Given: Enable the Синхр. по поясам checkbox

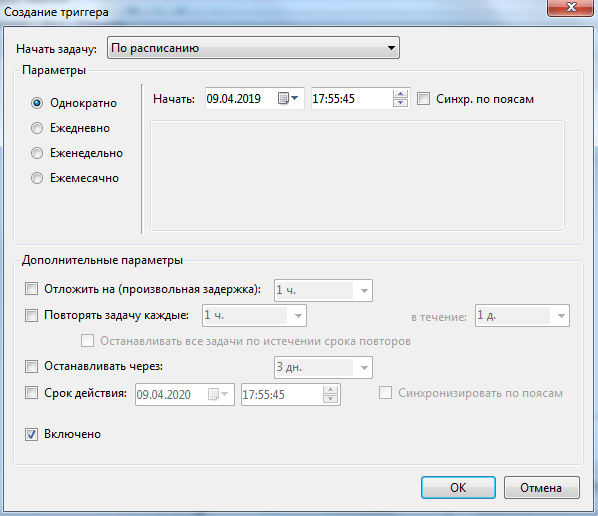Looking at the screenshot, I should coord(423,99).
